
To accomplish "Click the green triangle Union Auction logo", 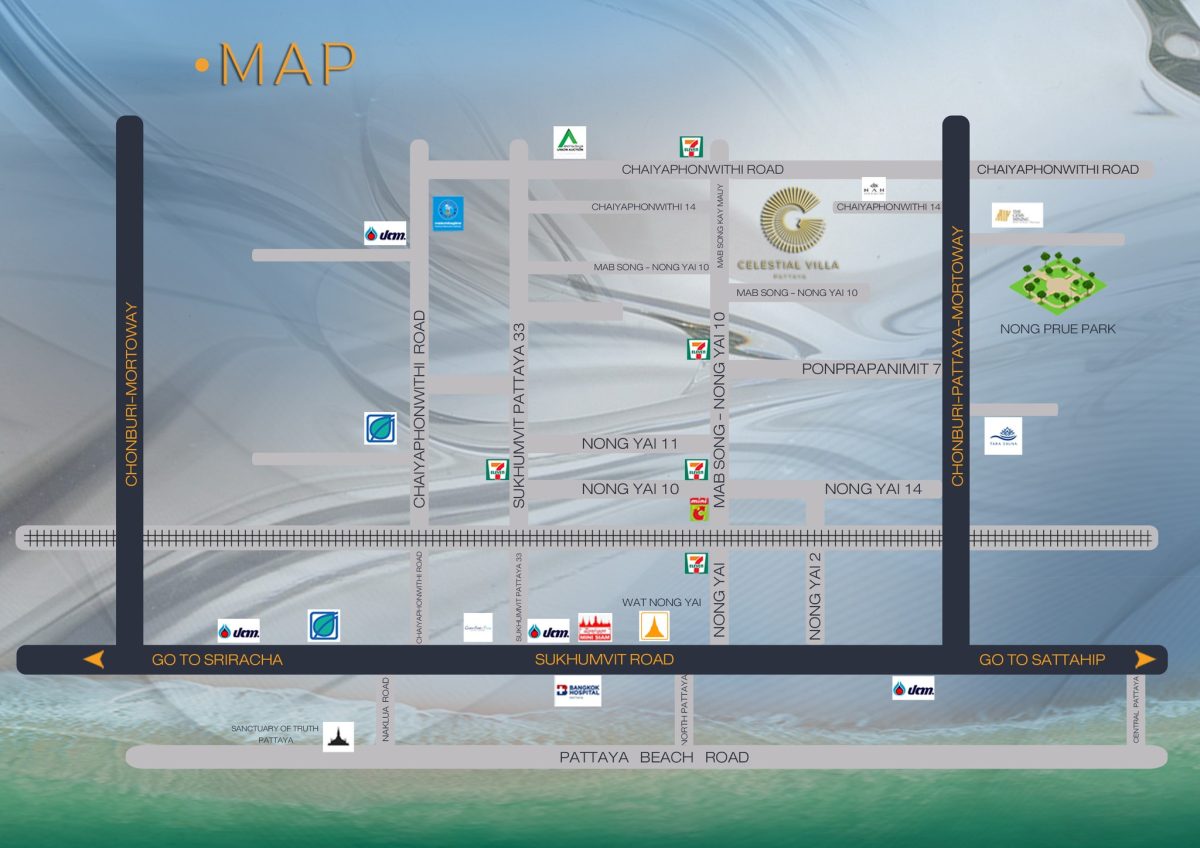I will coord(570,142).
